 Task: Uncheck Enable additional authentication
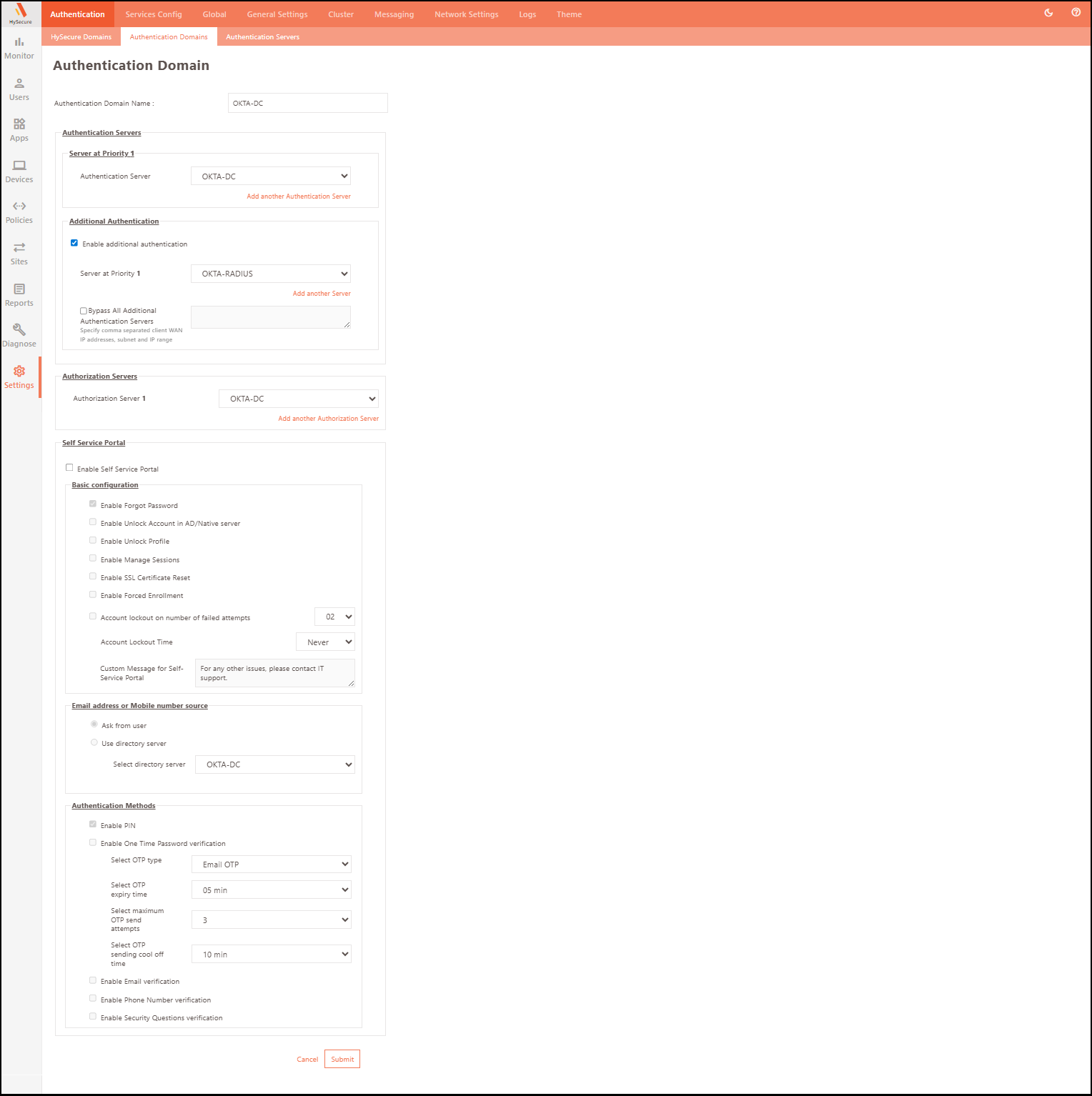click(74, 243)
